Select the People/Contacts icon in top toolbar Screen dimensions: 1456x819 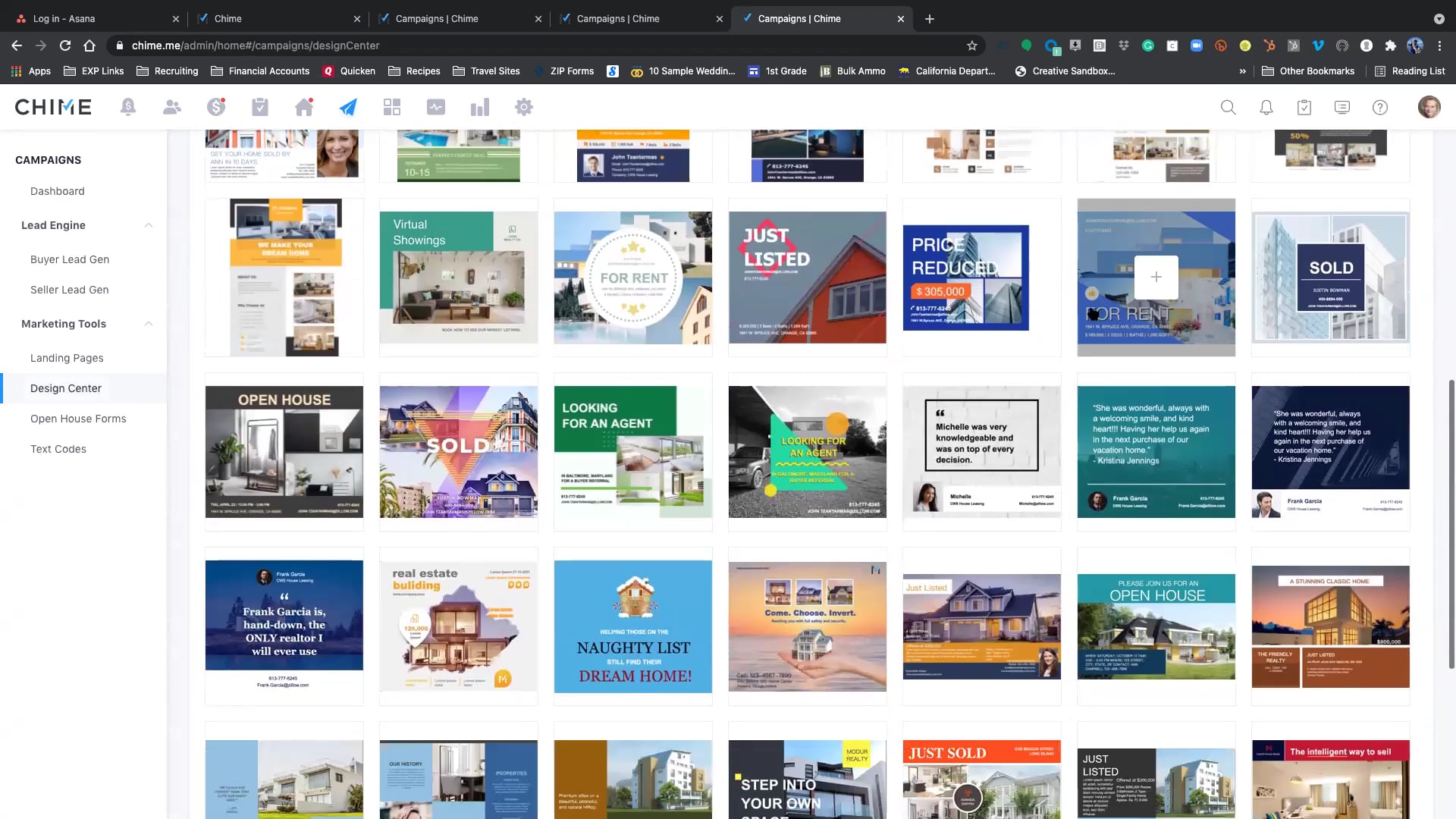click(171, 107)
